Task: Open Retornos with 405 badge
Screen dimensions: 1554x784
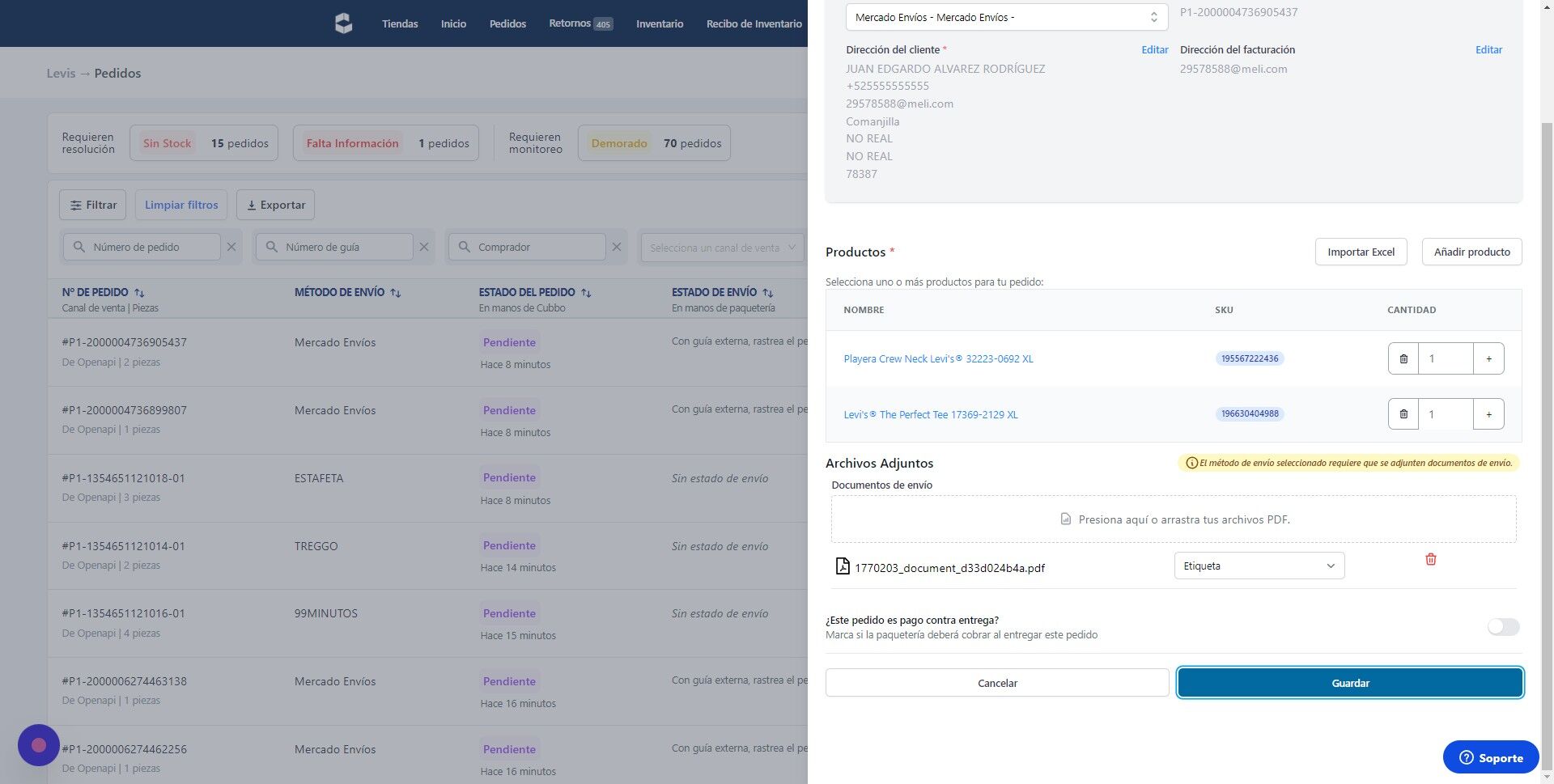Action: pyautogui.click(x=580, y=23)
